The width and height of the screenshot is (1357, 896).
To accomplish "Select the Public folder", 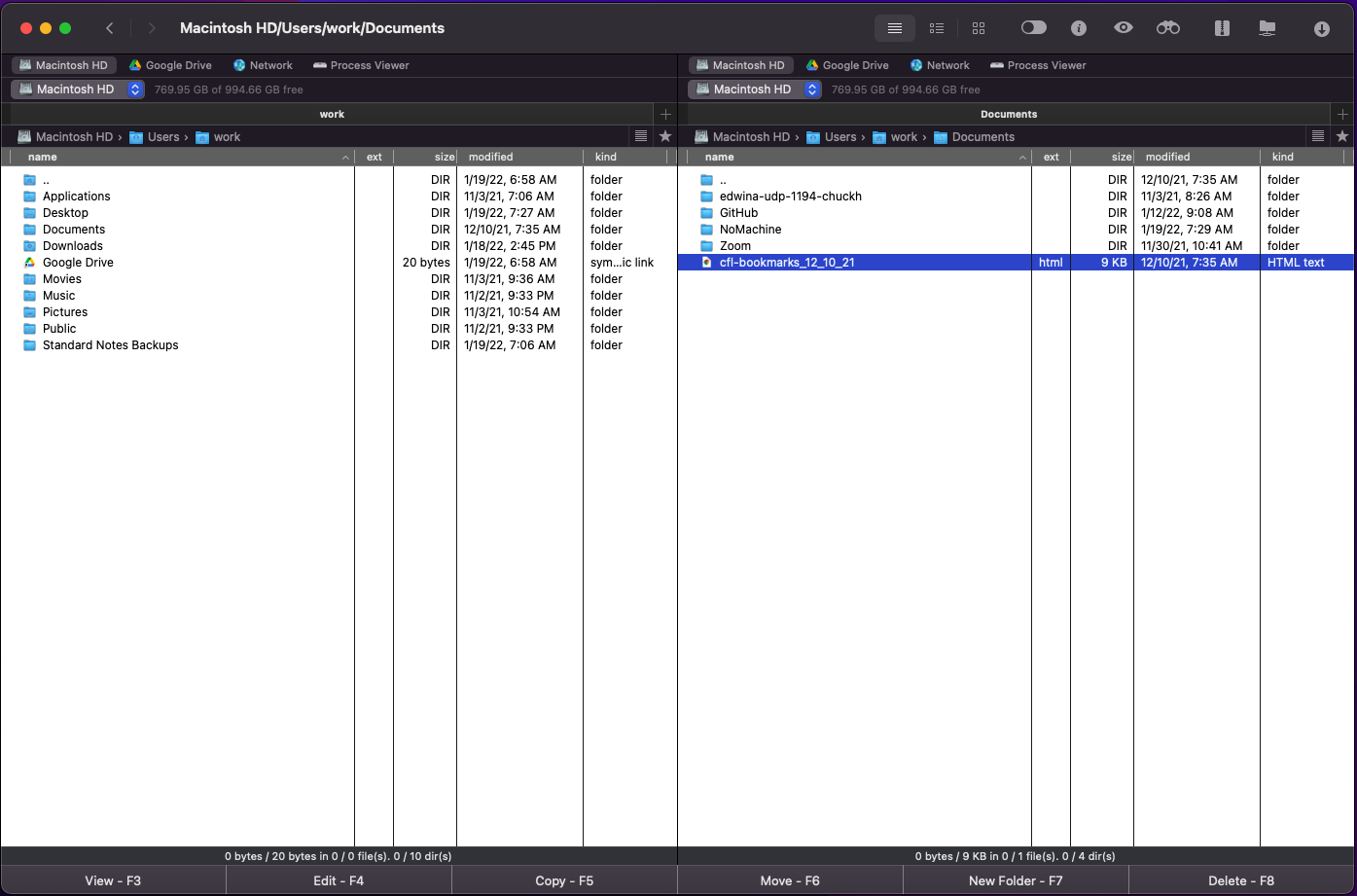I will (339, 329).
